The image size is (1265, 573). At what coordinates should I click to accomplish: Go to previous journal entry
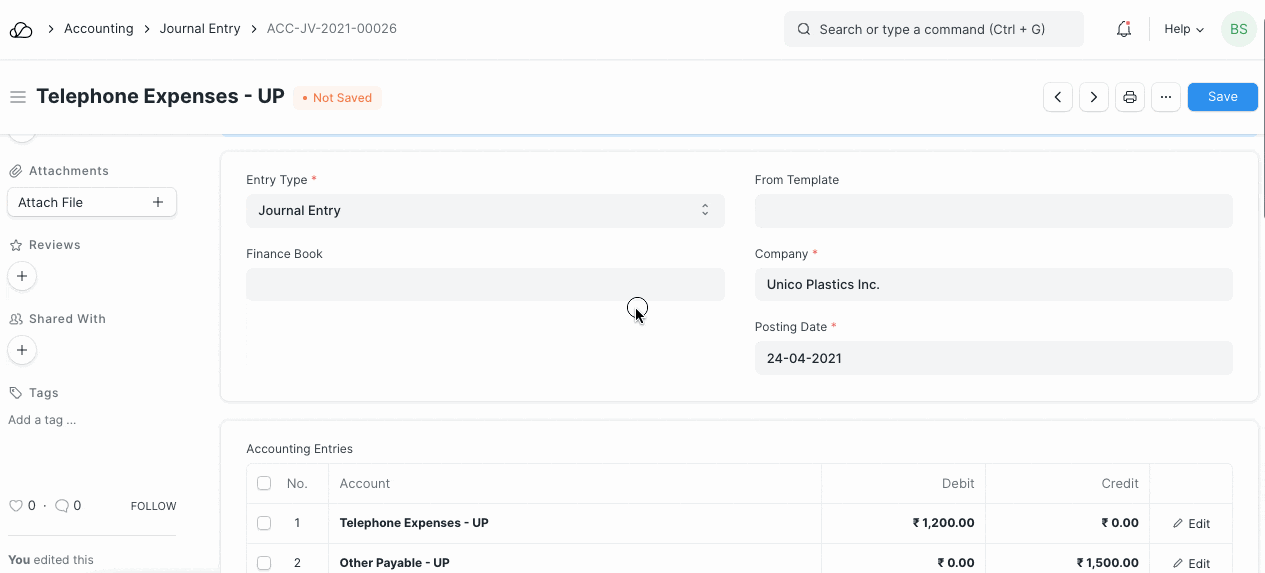[1058, 97]
